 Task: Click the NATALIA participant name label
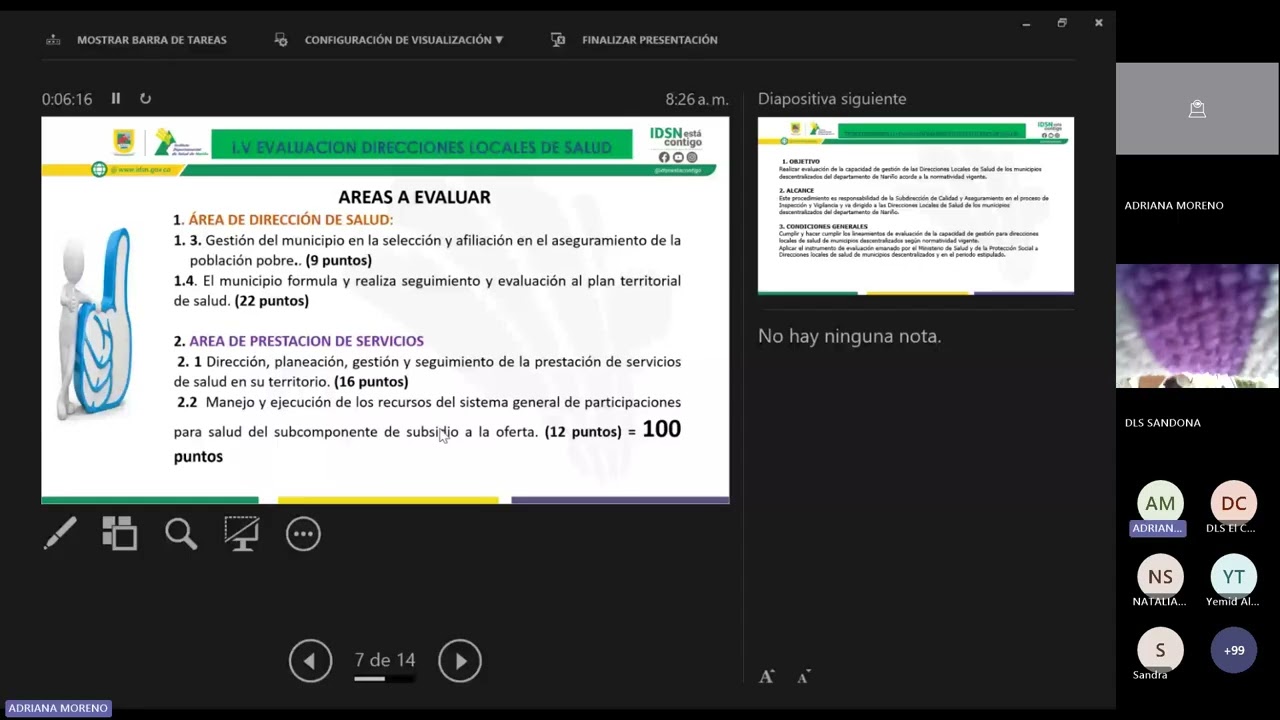pyautogui.click(x=1160, y=602)
